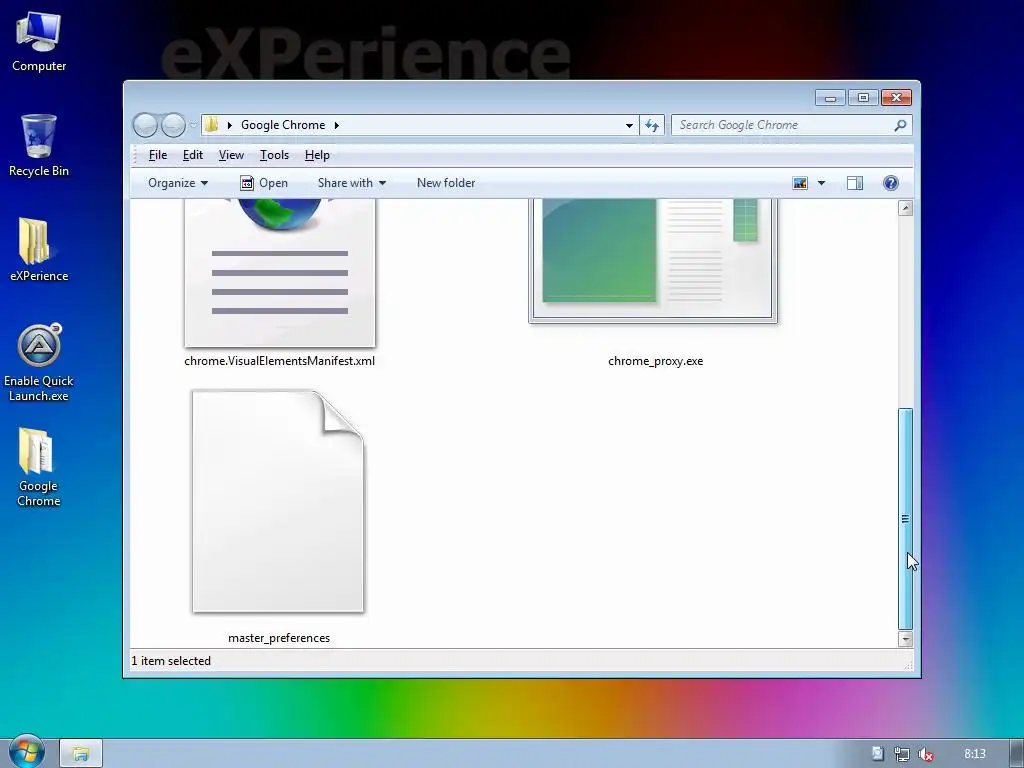1024x768 pixels.
Task: Click the scrollbar down arrow
Action: tap(905, 639)
